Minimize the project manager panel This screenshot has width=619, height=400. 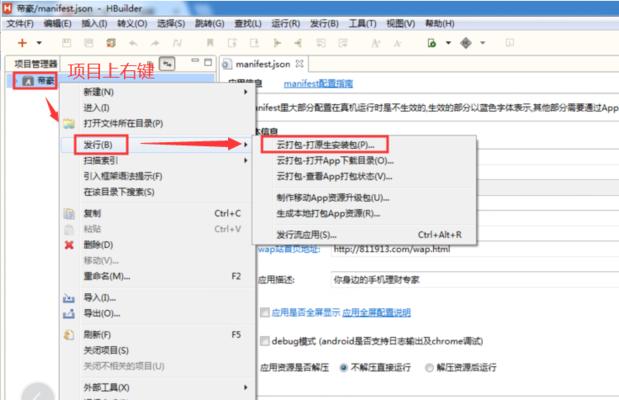pos(195,61)
